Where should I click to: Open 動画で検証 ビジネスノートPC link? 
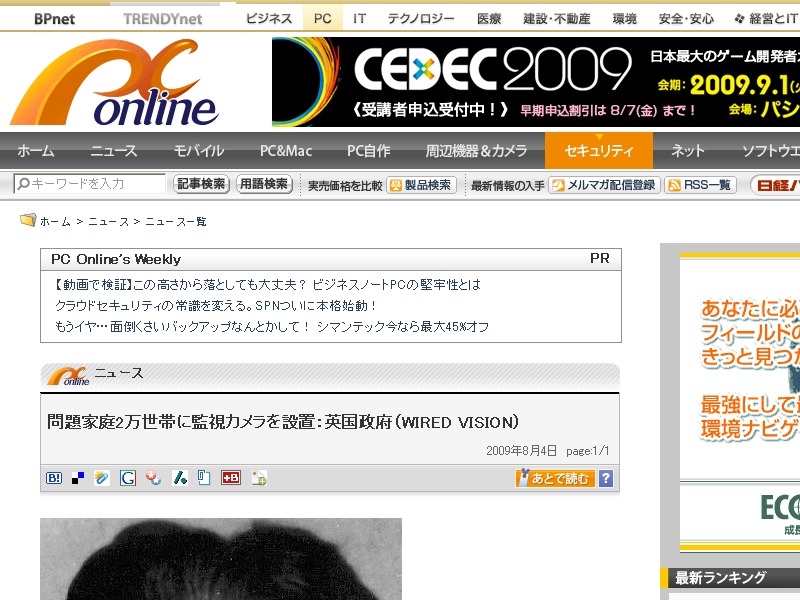point(268,285)
